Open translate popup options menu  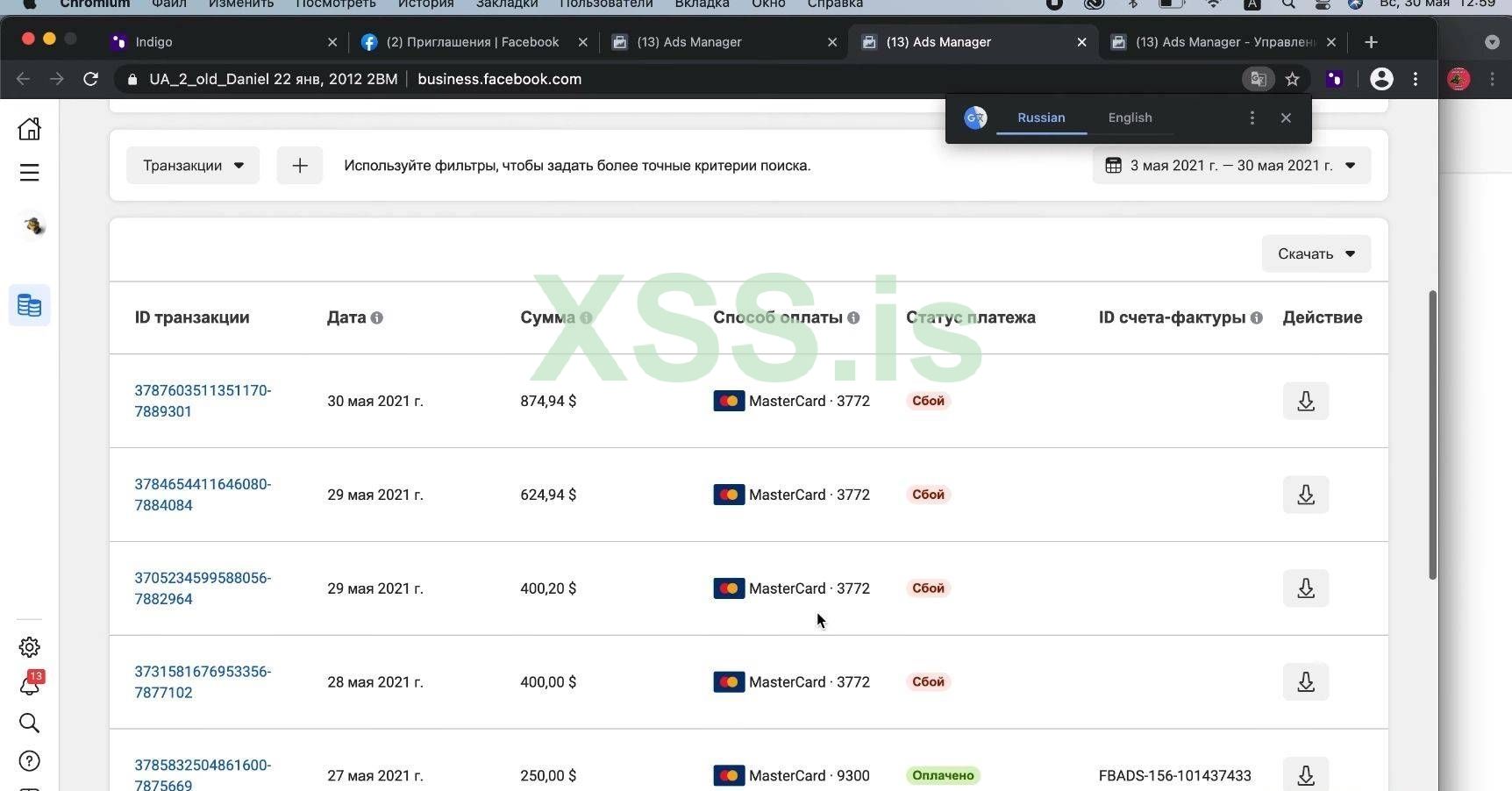point(1252,118)
